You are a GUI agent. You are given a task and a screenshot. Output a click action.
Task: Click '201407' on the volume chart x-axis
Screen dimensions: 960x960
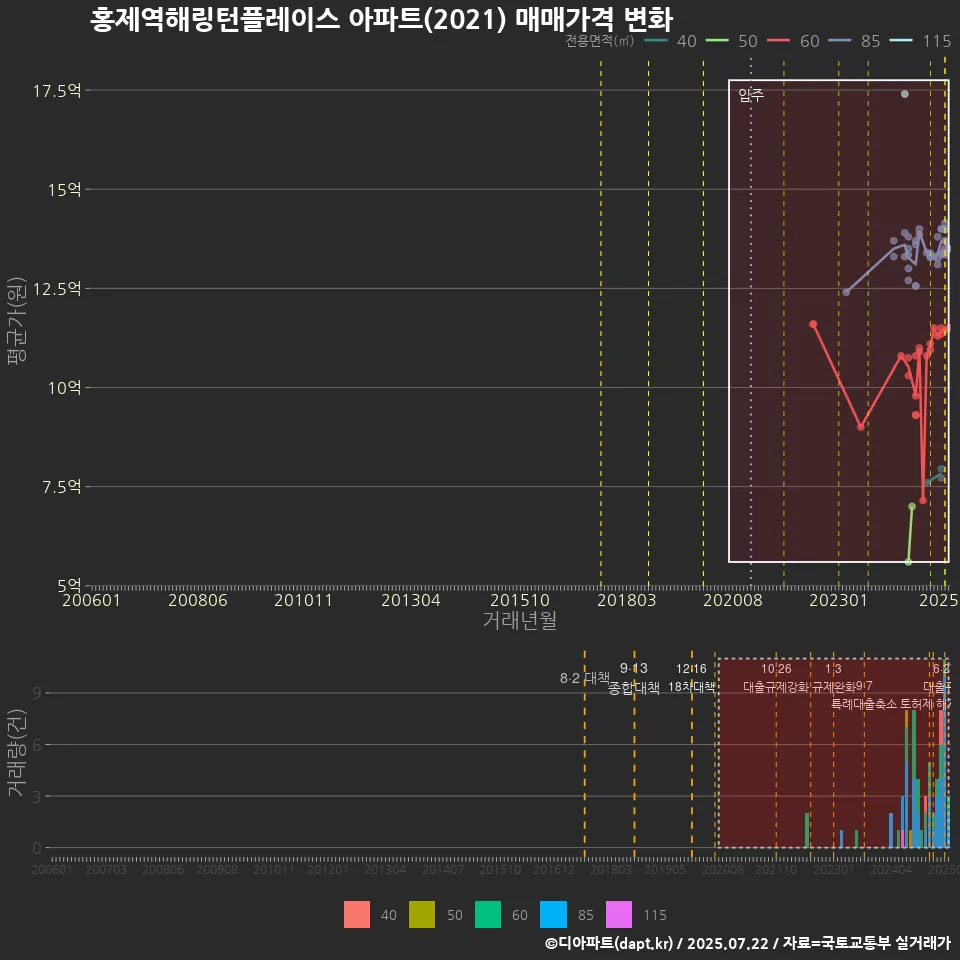click(x=443, y=869)
